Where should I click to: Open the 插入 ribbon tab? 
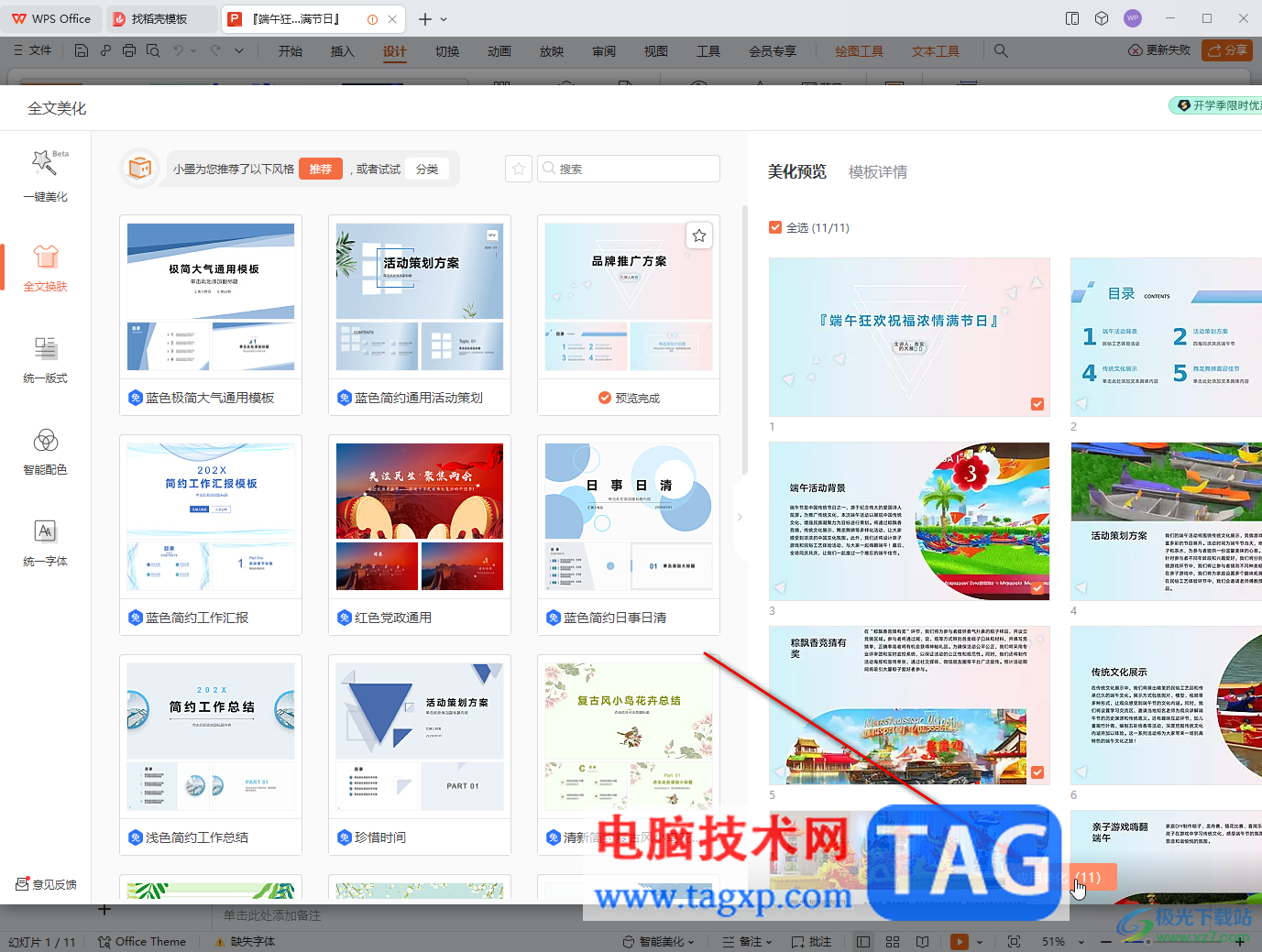[342, 51]
